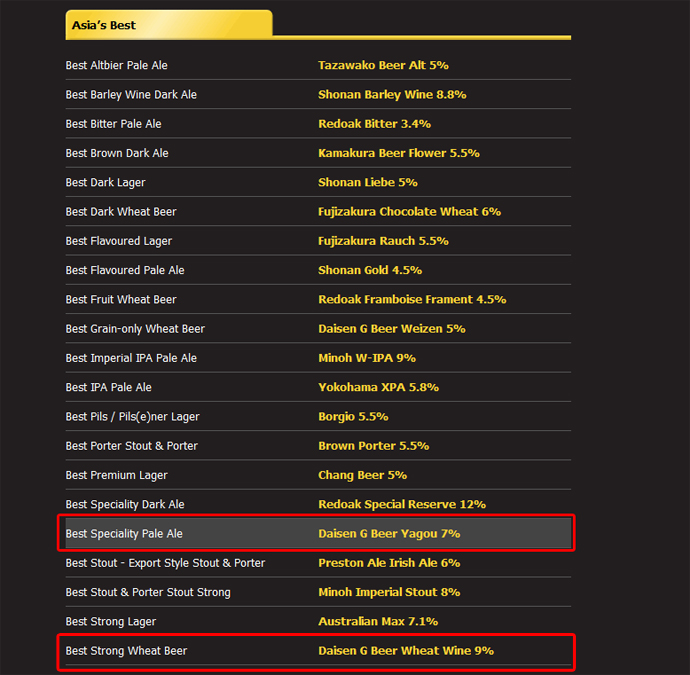Viewport: 690px width, 675px height.
Task: Select the Best Speciality Pale Ale text
Action: (x=124, y=534)
